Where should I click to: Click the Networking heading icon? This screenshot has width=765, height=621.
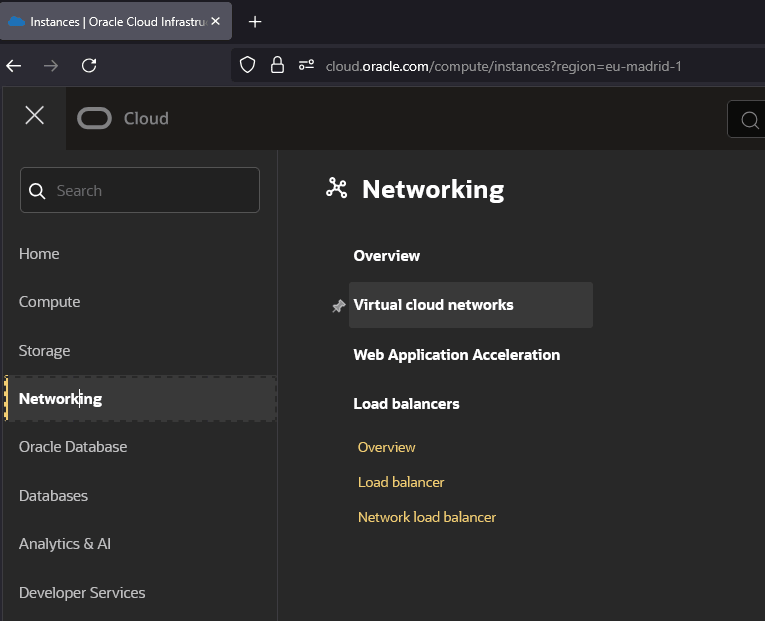tap(337, 188)
